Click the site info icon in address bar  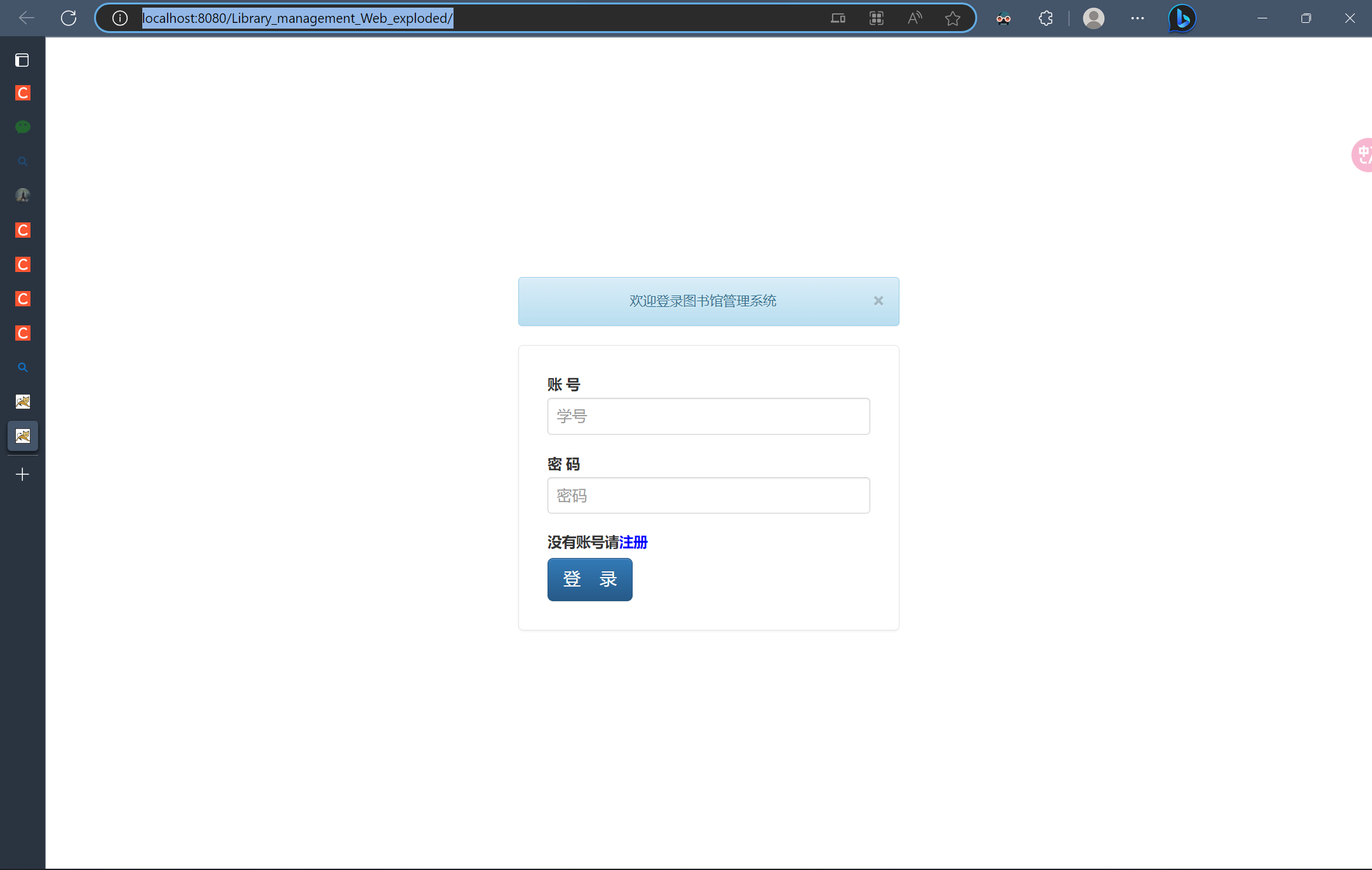(x=119, y=18)
